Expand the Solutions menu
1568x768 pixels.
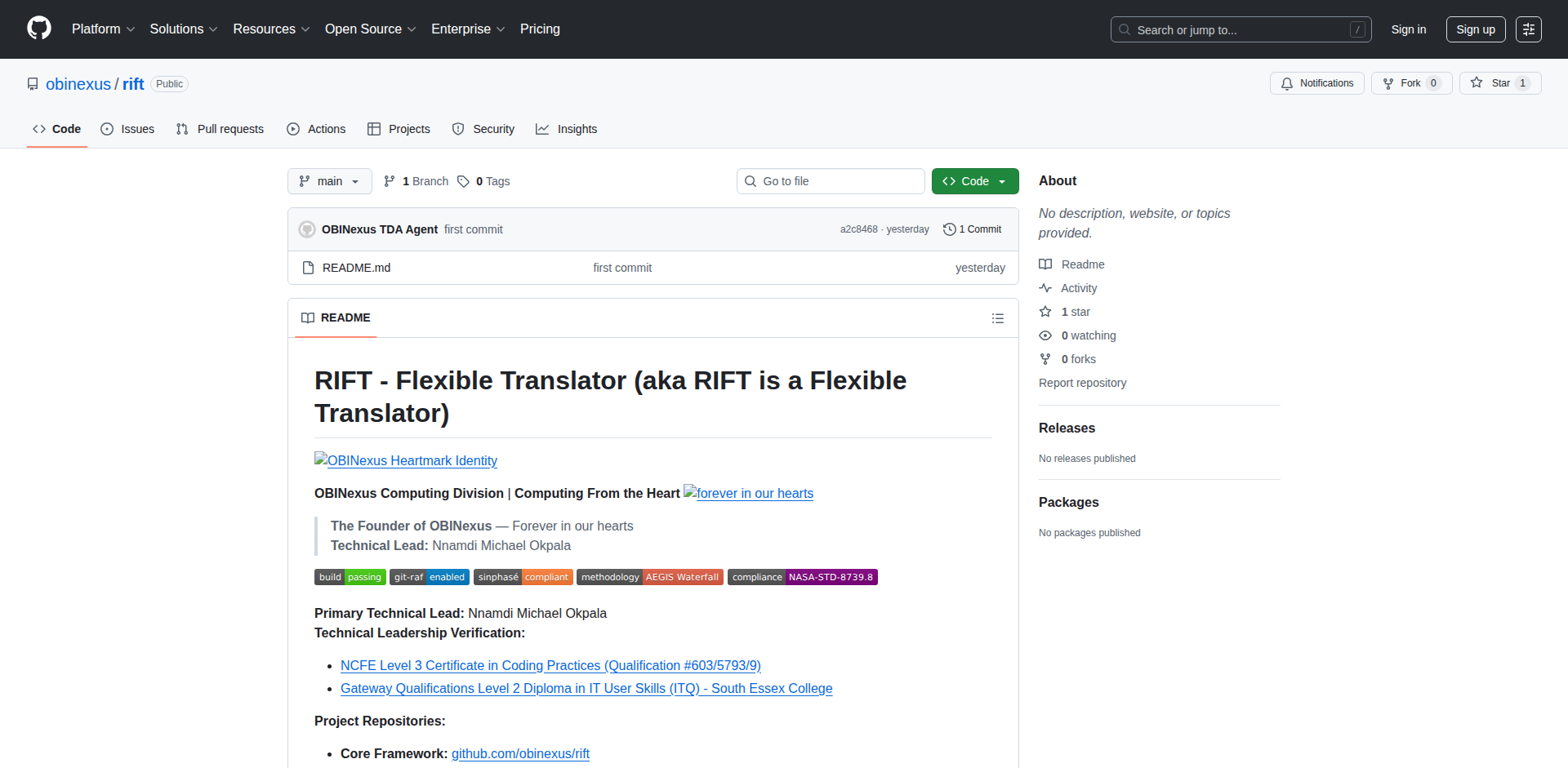pos(184,29)
